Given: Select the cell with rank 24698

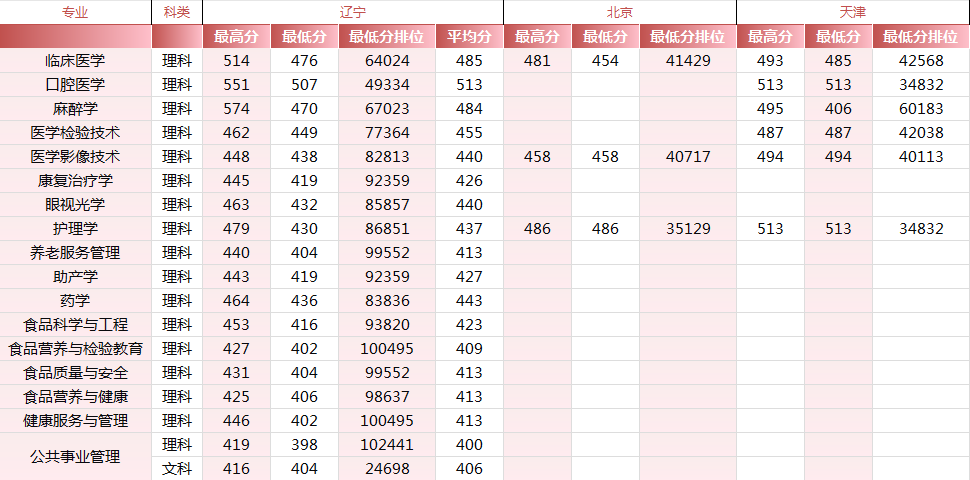Looking at the screenshot, I should pyautogui.click(x=386, y=469).
